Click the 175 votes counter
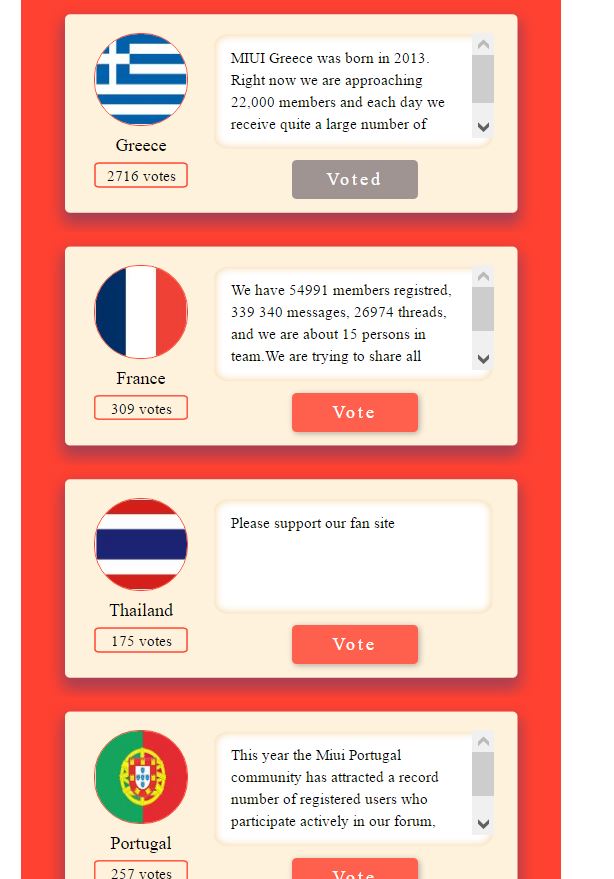Screen dimensions: 614x879 (x=141, y=641)
